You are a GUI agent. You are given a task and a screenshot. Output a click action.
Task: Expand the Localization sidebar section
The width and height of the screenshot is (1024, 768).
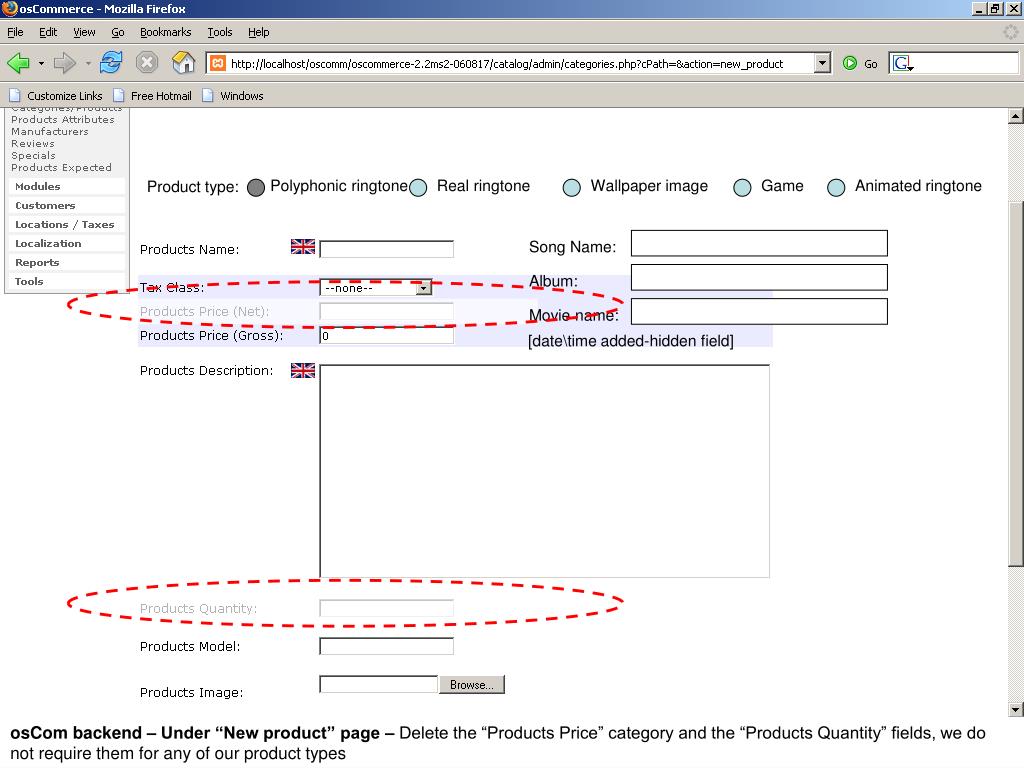[x=48, y=243]
